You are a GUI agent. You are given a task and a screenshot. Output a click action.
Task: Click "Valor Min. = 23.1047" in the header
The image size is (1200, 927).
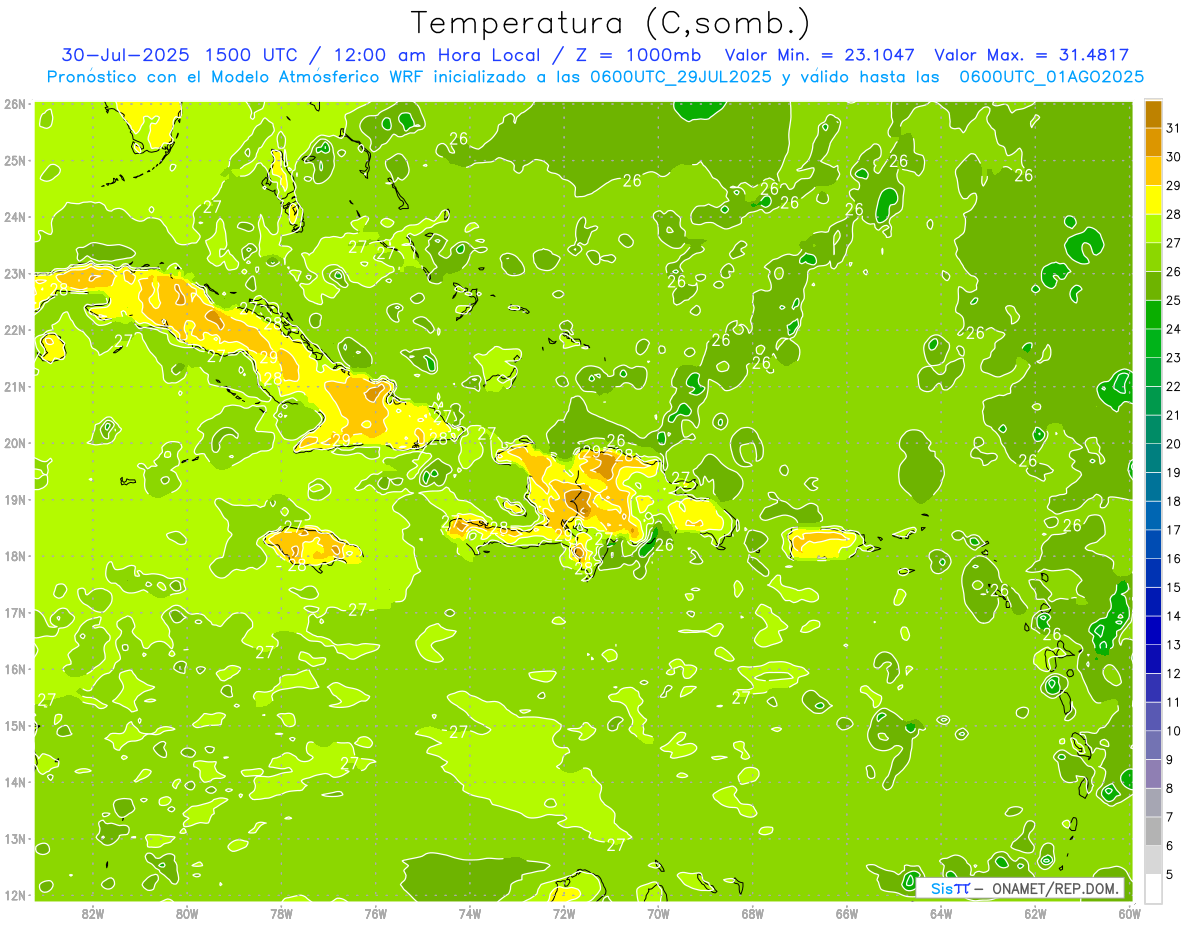point(820,55)
